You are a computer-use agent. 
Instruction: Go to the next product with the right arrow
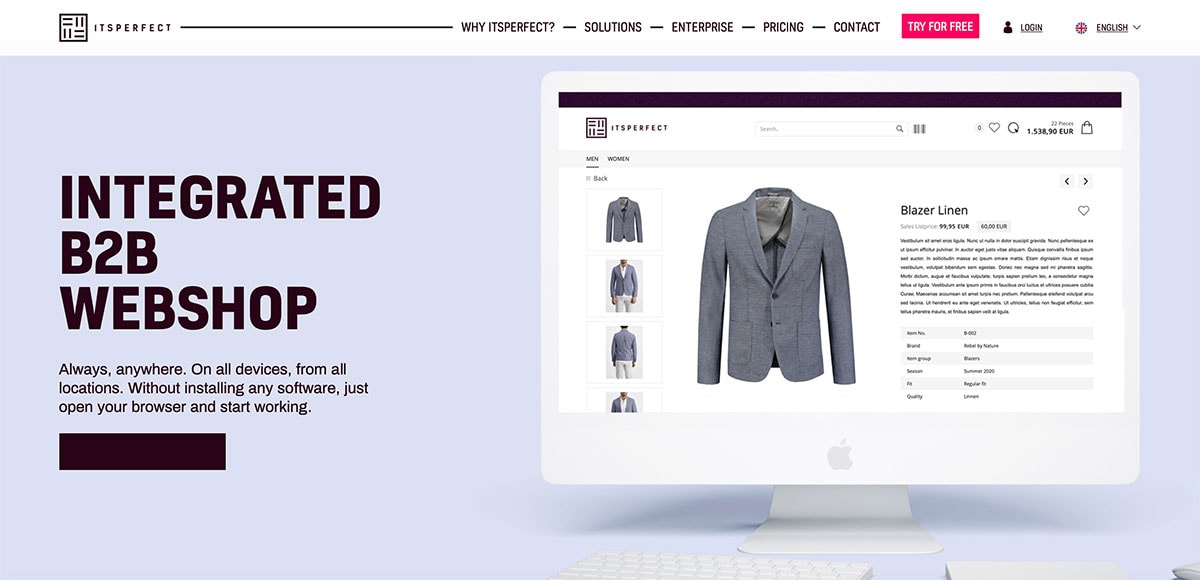(1086, 181)
